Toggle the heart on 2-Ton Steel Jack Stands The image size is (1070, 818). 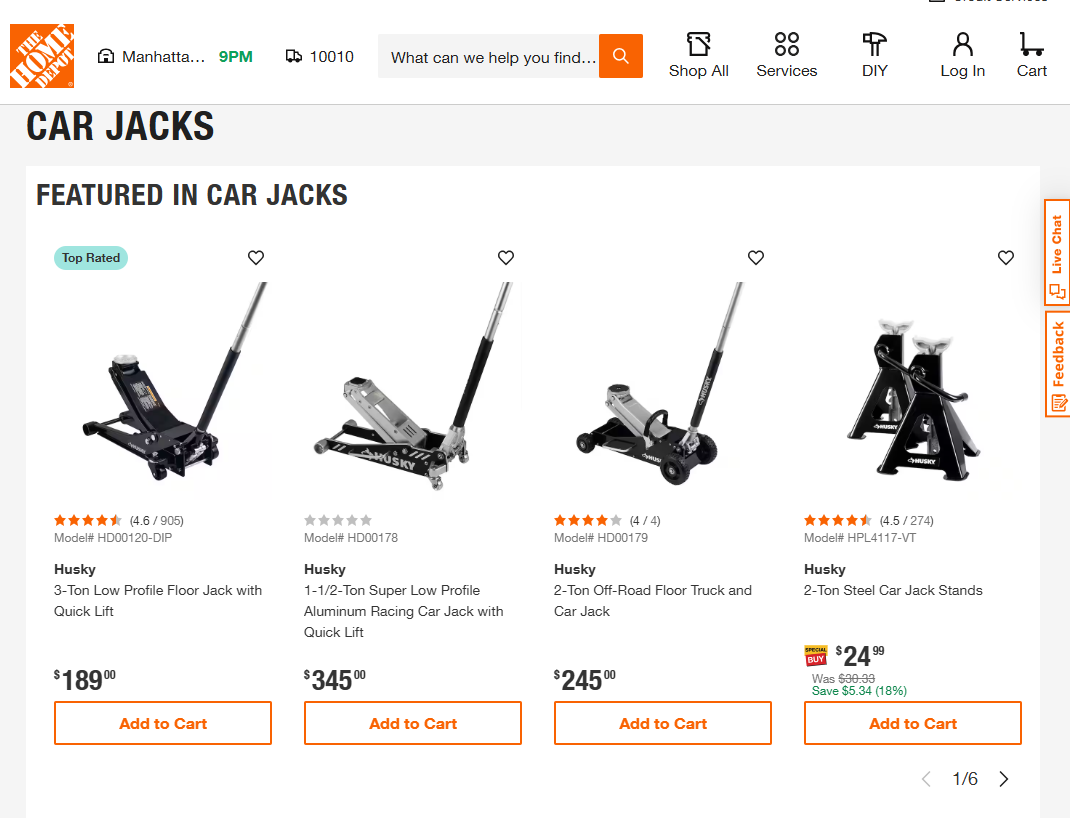[1005, 257]
